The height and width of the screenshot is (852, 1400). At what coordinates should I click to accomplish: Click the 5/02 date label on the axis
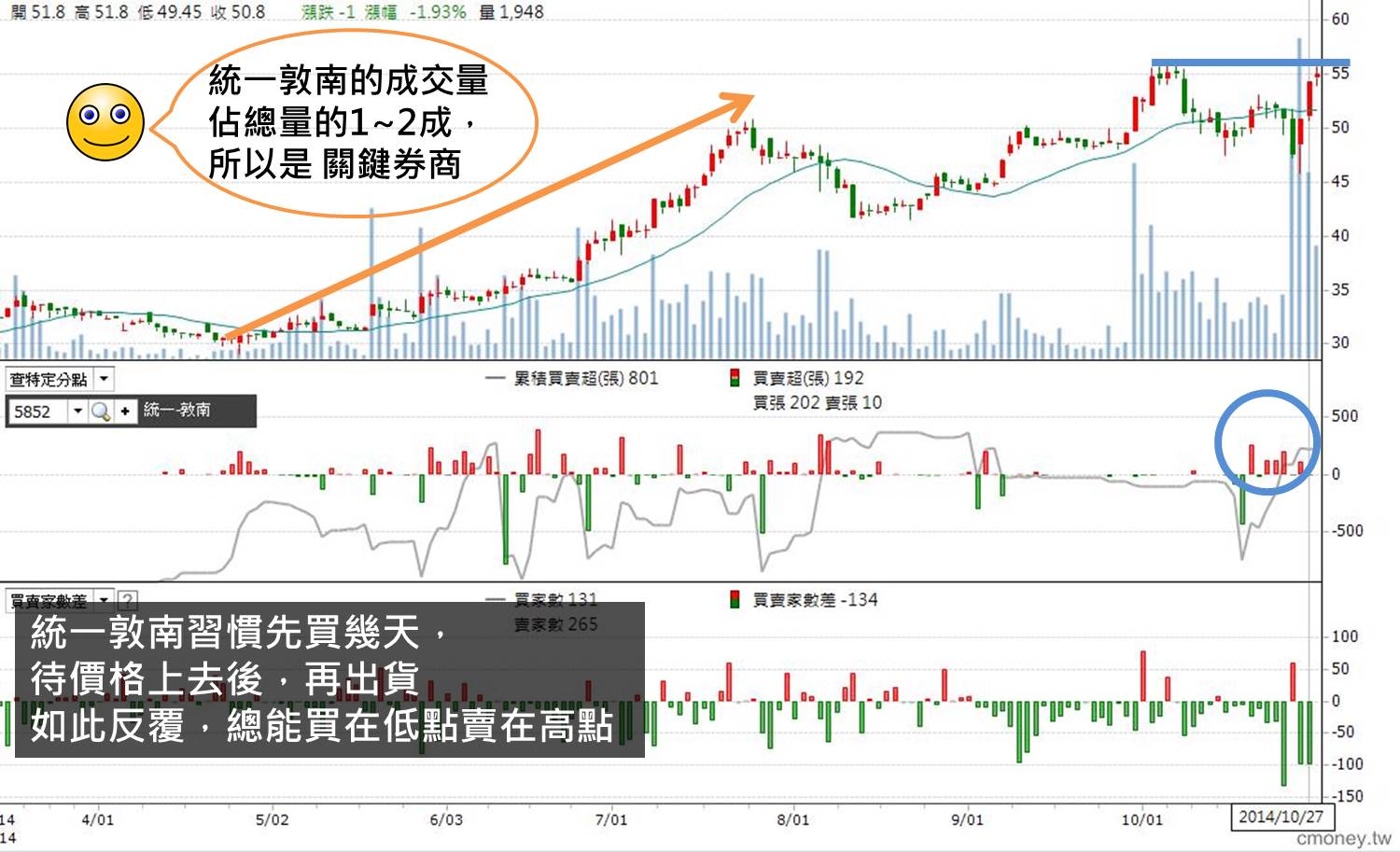coord(272,819)
